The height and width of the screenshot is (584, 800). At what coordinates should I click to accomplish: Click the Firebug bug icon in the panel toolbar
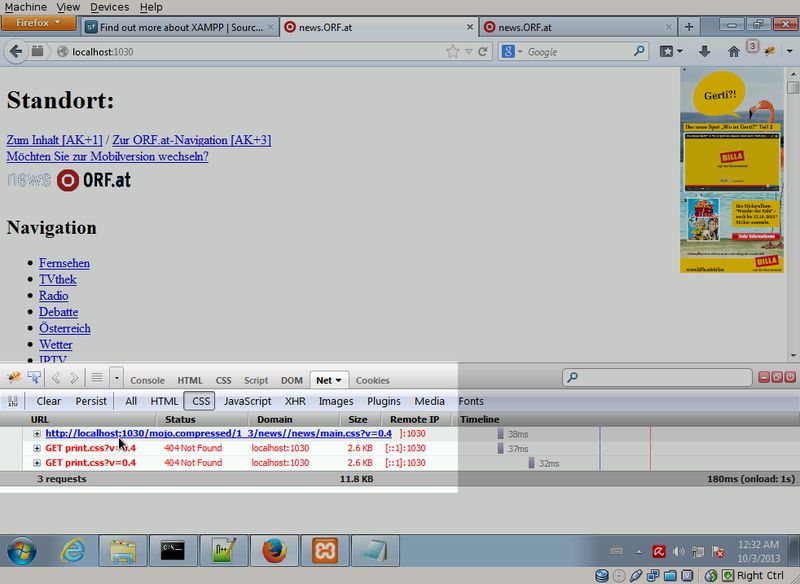coord(15,379)
